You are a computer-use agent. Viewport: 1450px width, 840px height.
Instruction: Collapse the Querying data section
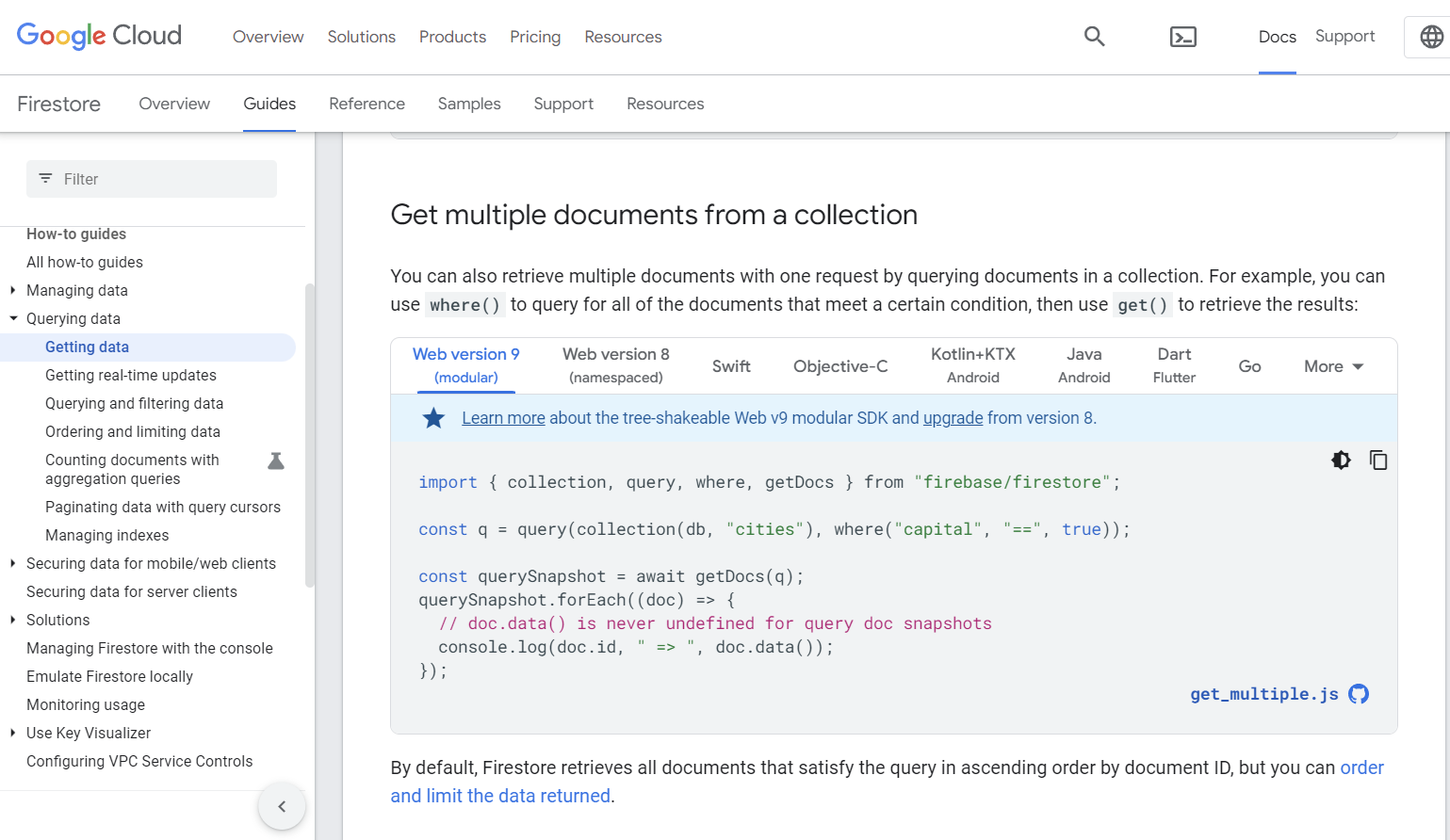coord(13,318)
